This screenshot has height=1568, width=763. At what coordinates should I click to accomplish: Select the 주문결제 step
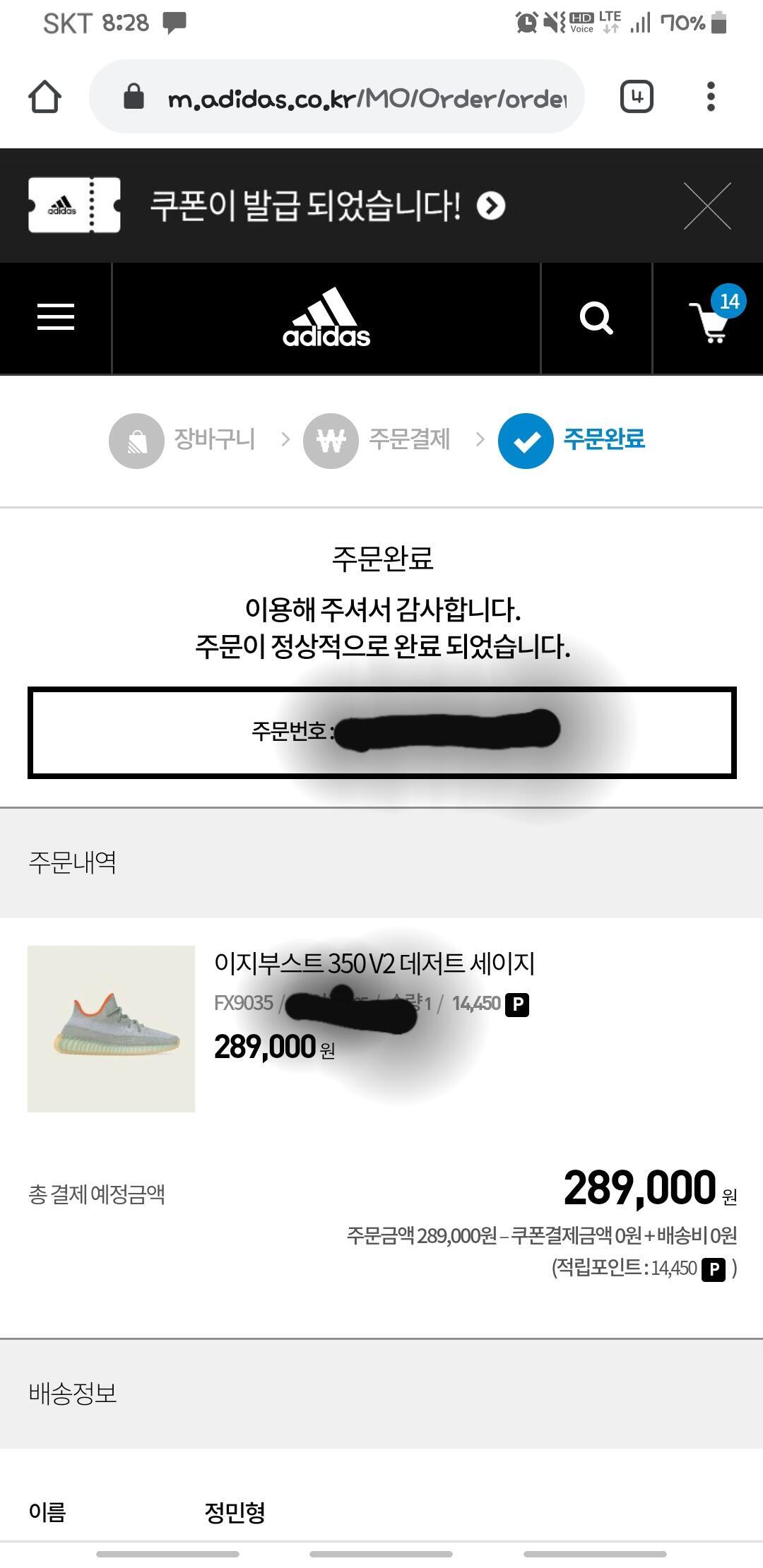tap(377, 440)
